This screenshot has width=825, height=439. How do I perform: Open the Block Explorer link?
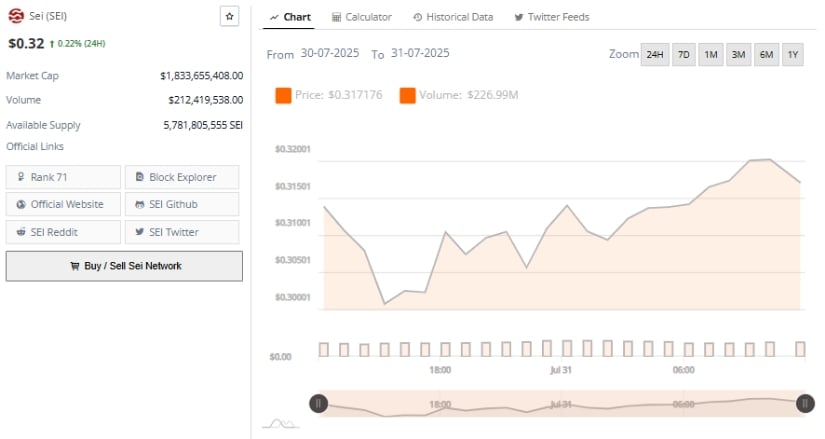coord(182,177)
